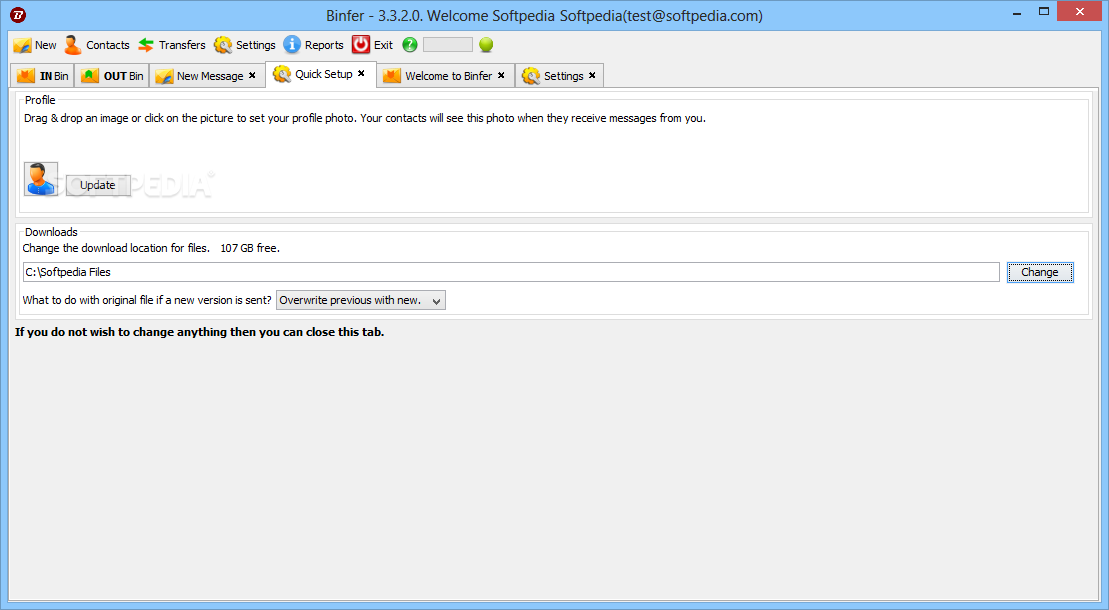Click the Change download location button
1109x610 pixels.
[x=1040, y=272]
